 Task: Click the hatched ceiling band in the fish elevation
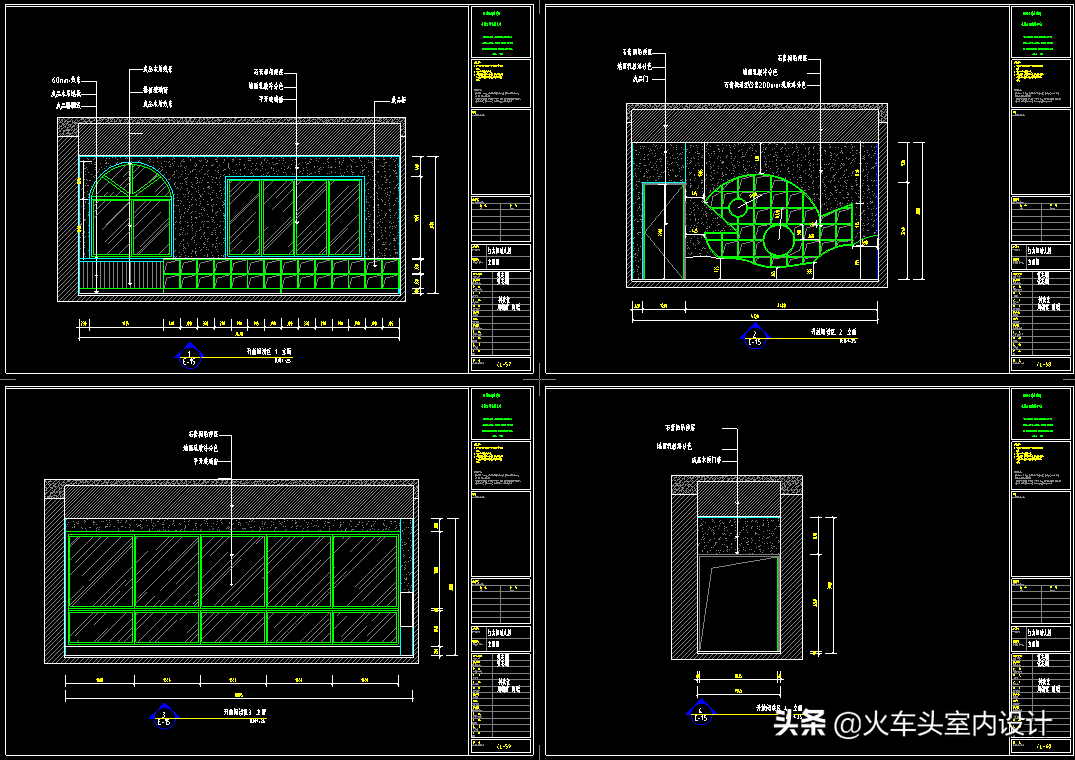757,124
